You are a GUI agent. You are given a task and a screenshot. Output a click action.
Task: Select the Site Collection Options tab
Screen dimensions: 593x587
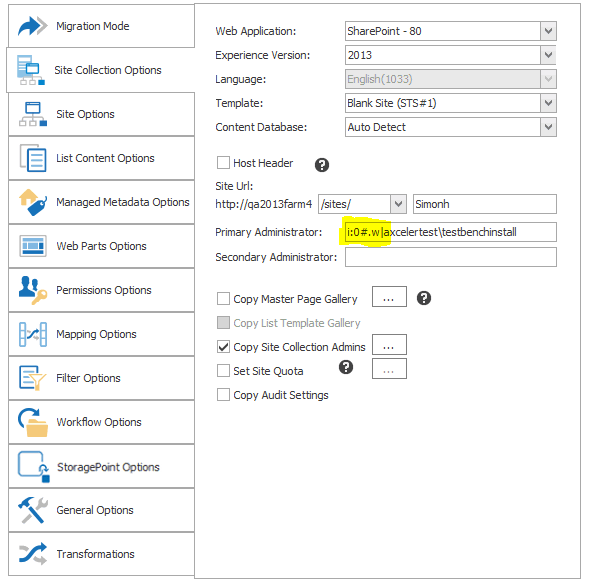(101, 70)
